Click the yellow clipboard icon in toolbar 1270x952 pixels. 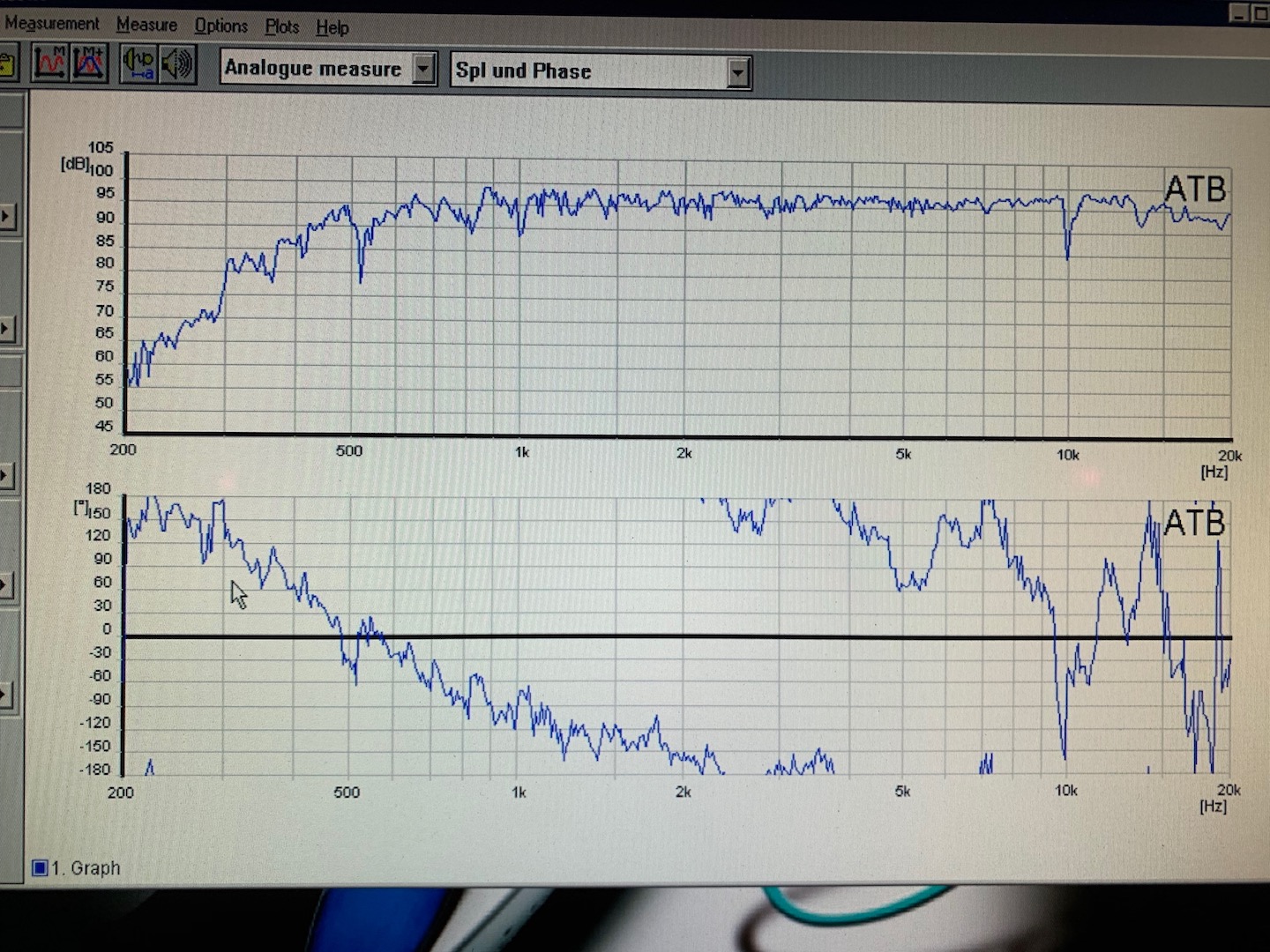pyautogui.click(x=8, y=63)
